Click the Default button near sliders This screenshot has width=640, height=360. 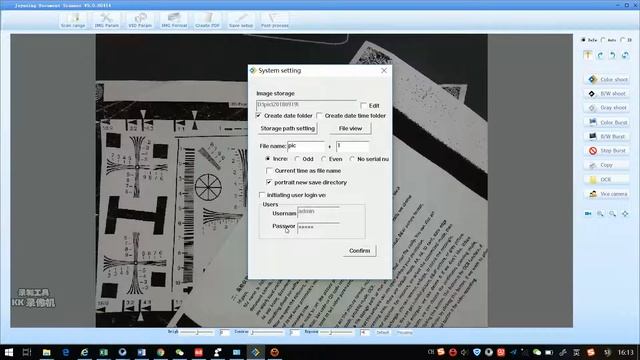pyautogui.click(x=382, y=332)
